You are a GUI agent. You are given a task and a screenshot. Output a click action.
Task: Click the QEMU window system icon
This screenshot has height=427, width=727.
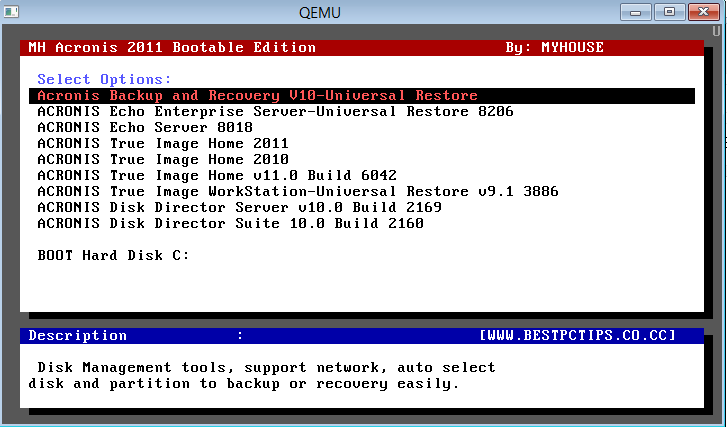11,12
